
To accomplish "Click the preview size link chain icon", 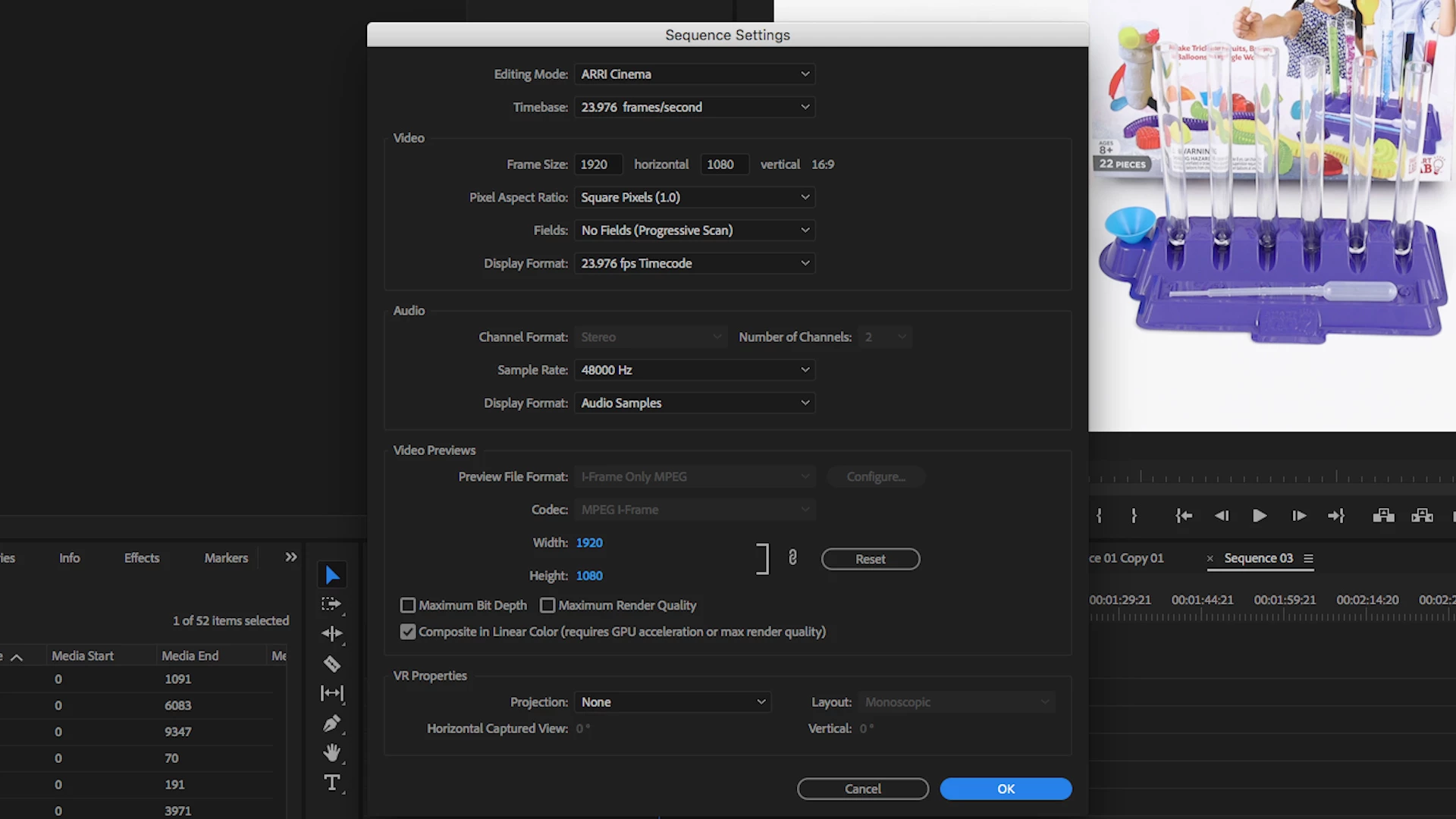I will pyautogui.click(x=792, y=558).
